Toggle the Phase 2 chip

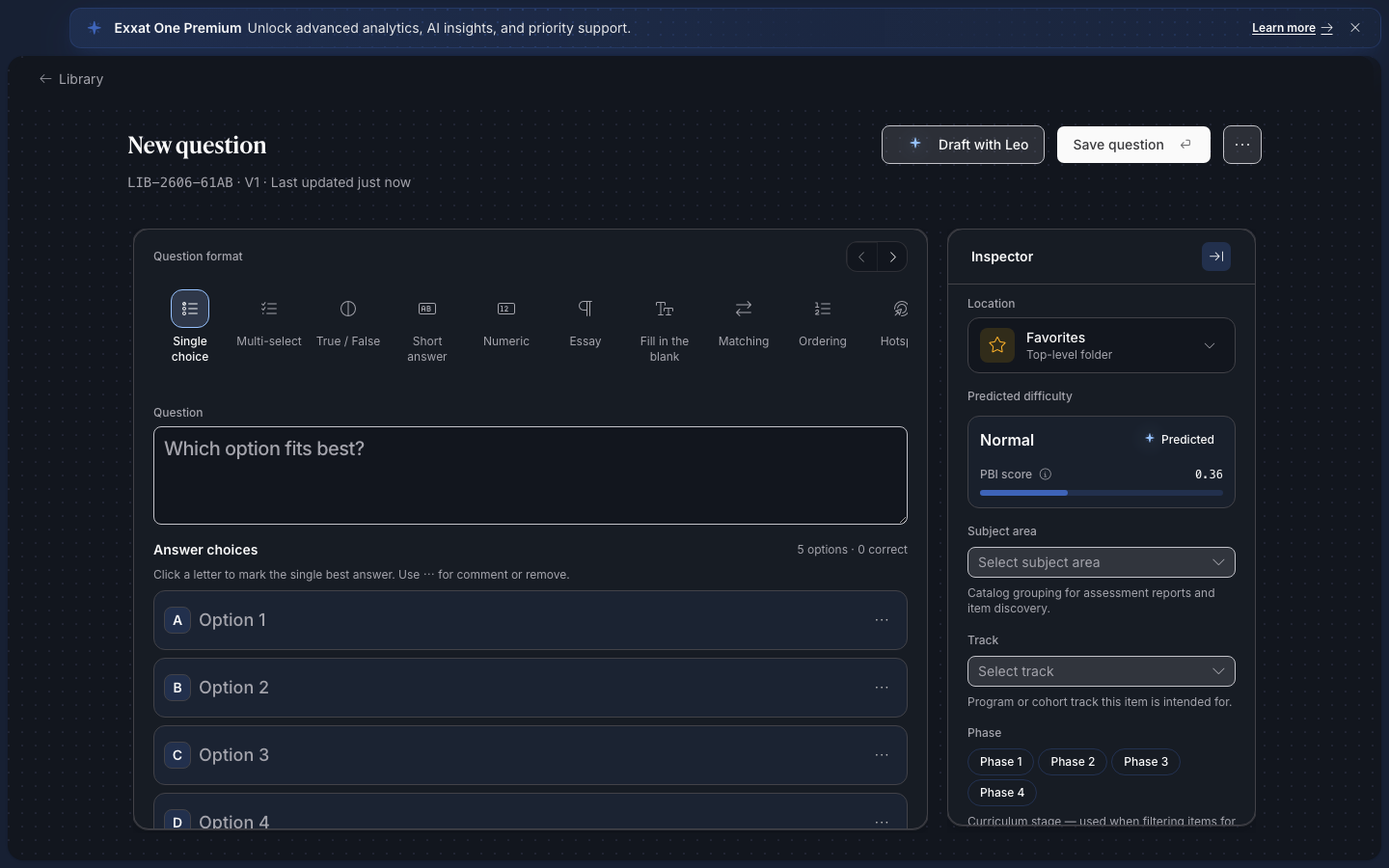[x=1073, y=762]
